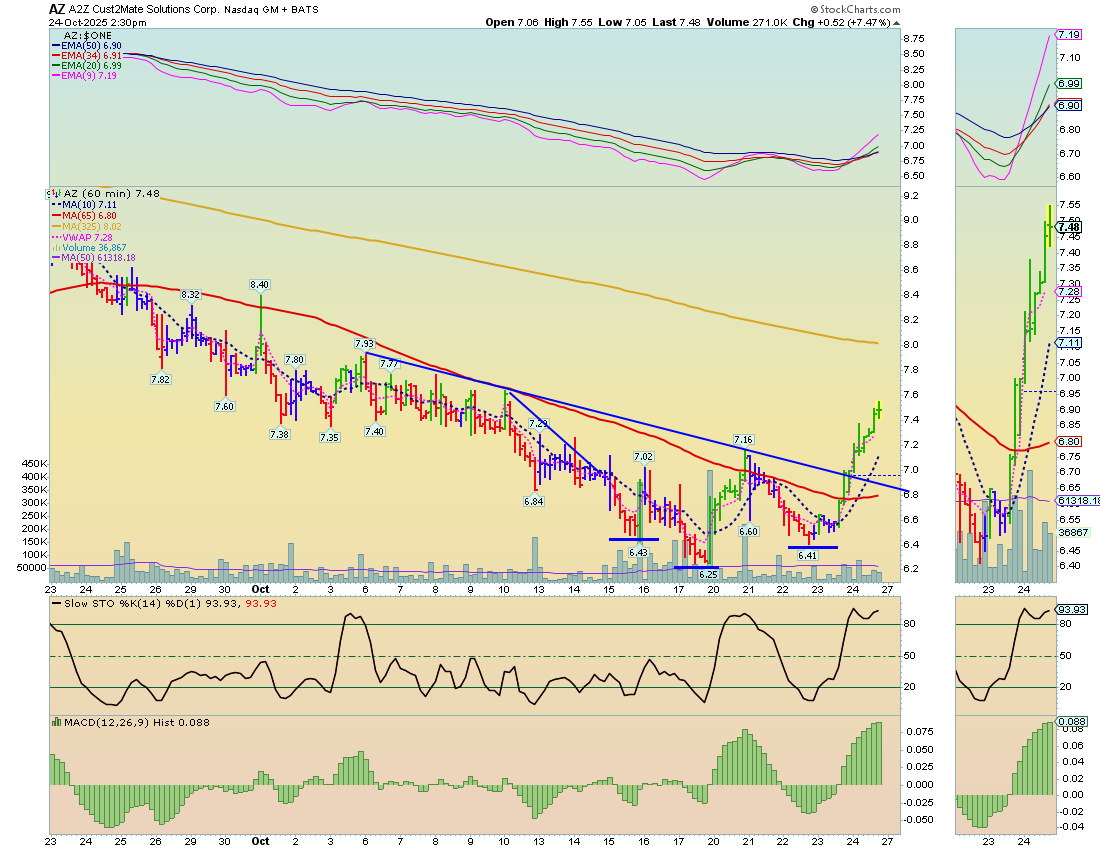The width and height of the screenshot is (1100, 850).
Task: Select the 7.93 trendline start marker
Action: tap(364, 343)
